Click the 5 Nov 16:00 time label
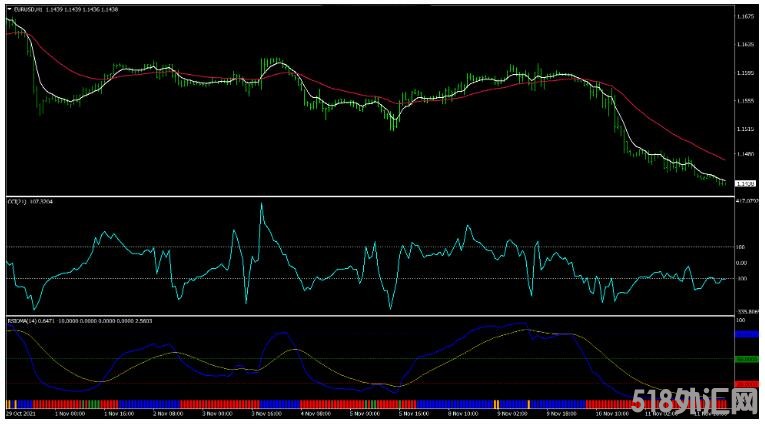 tap(414, 414)
